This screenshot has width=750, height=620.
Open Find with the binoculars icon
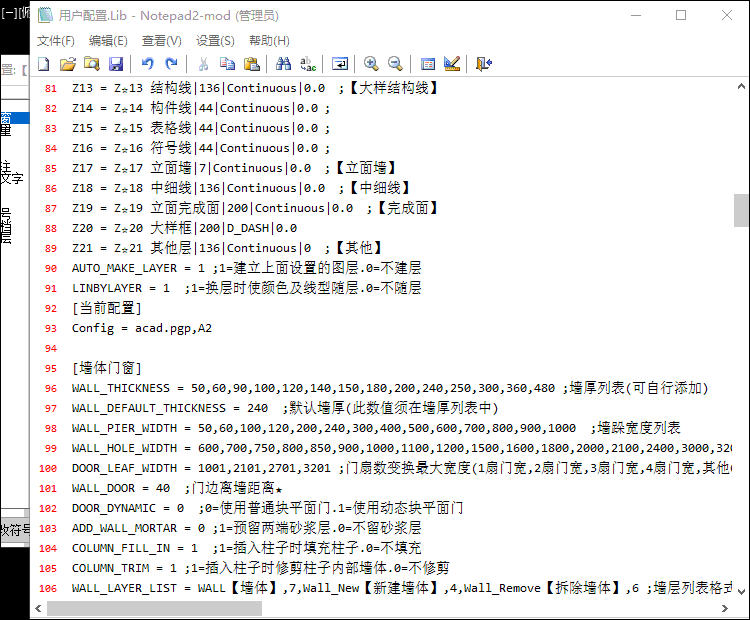pyautogui.click(x=283, y=64)
